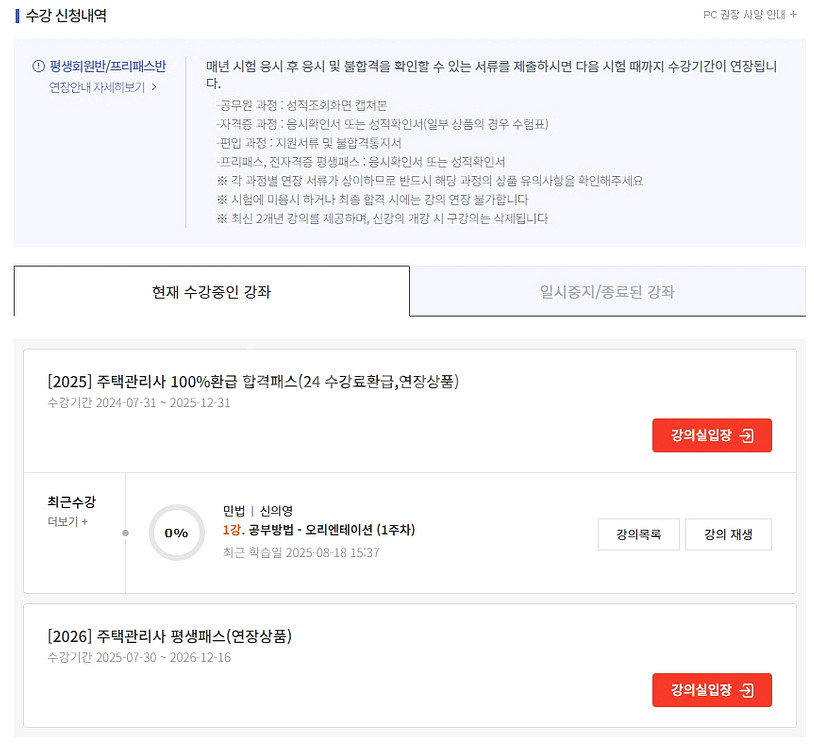Viewport: 814px width, 750px height.
Task: Select the 1강. 공부방법 - 오리엔테이션 lecture
Action: pos(318,530)
